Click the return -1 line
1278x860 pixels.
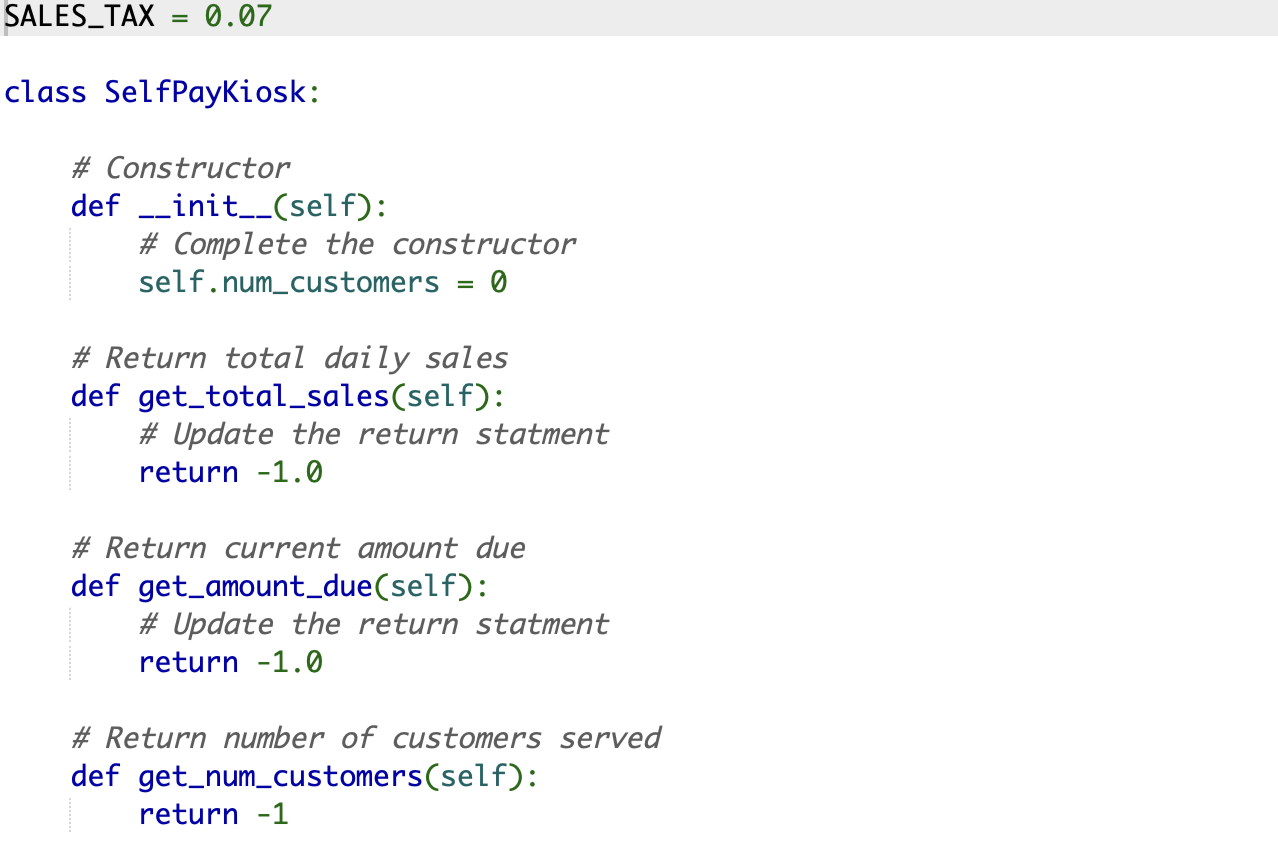[214, 815]
